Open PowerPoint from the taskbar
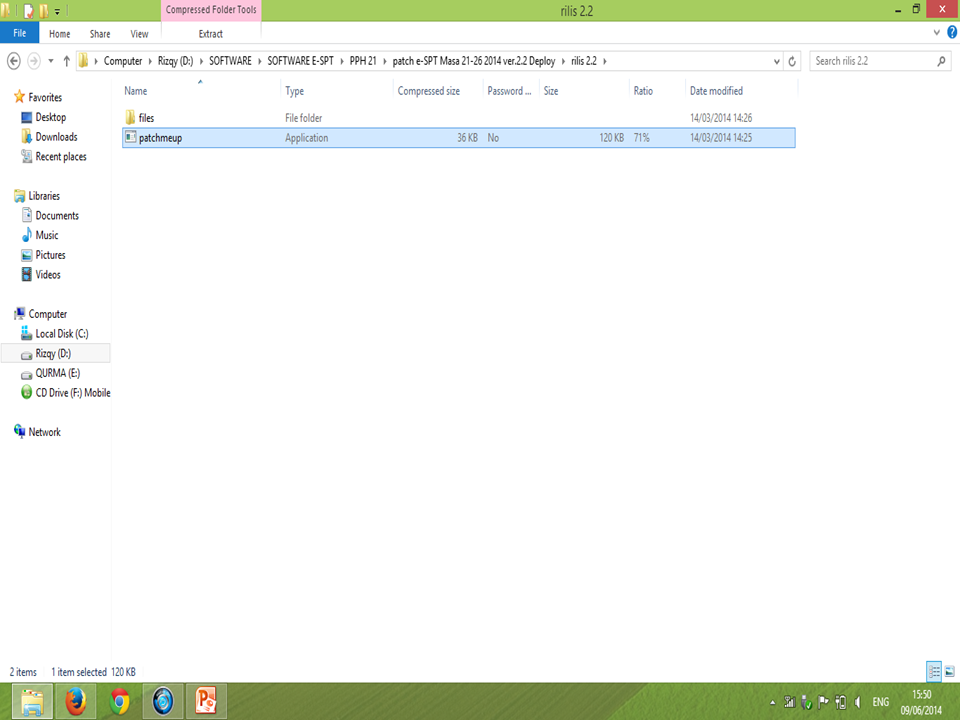The height and width of the screenshot is (720, 960). coord(206,702)
